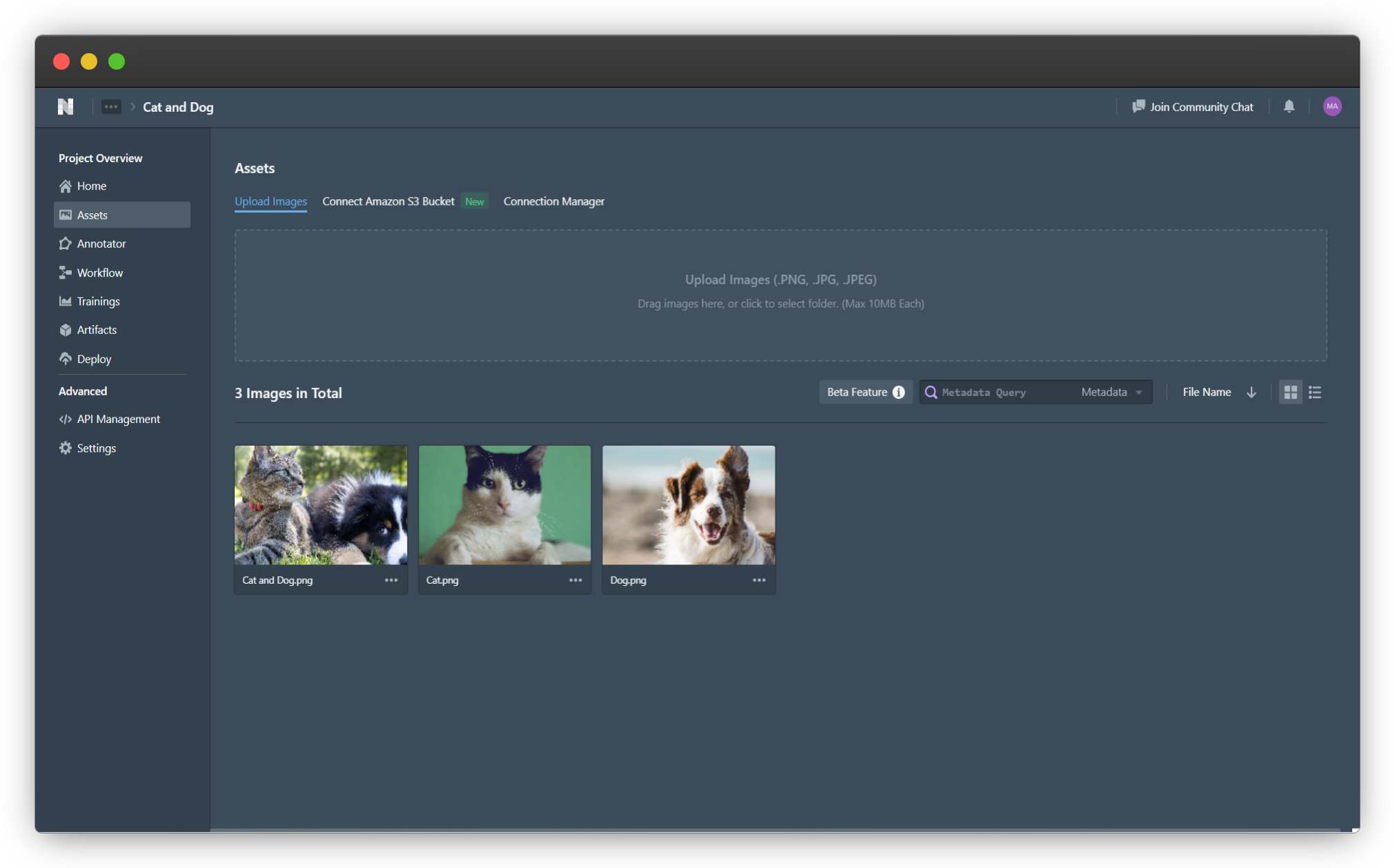Toggle sort direction arrow beside File Name

click(1251, 392)
